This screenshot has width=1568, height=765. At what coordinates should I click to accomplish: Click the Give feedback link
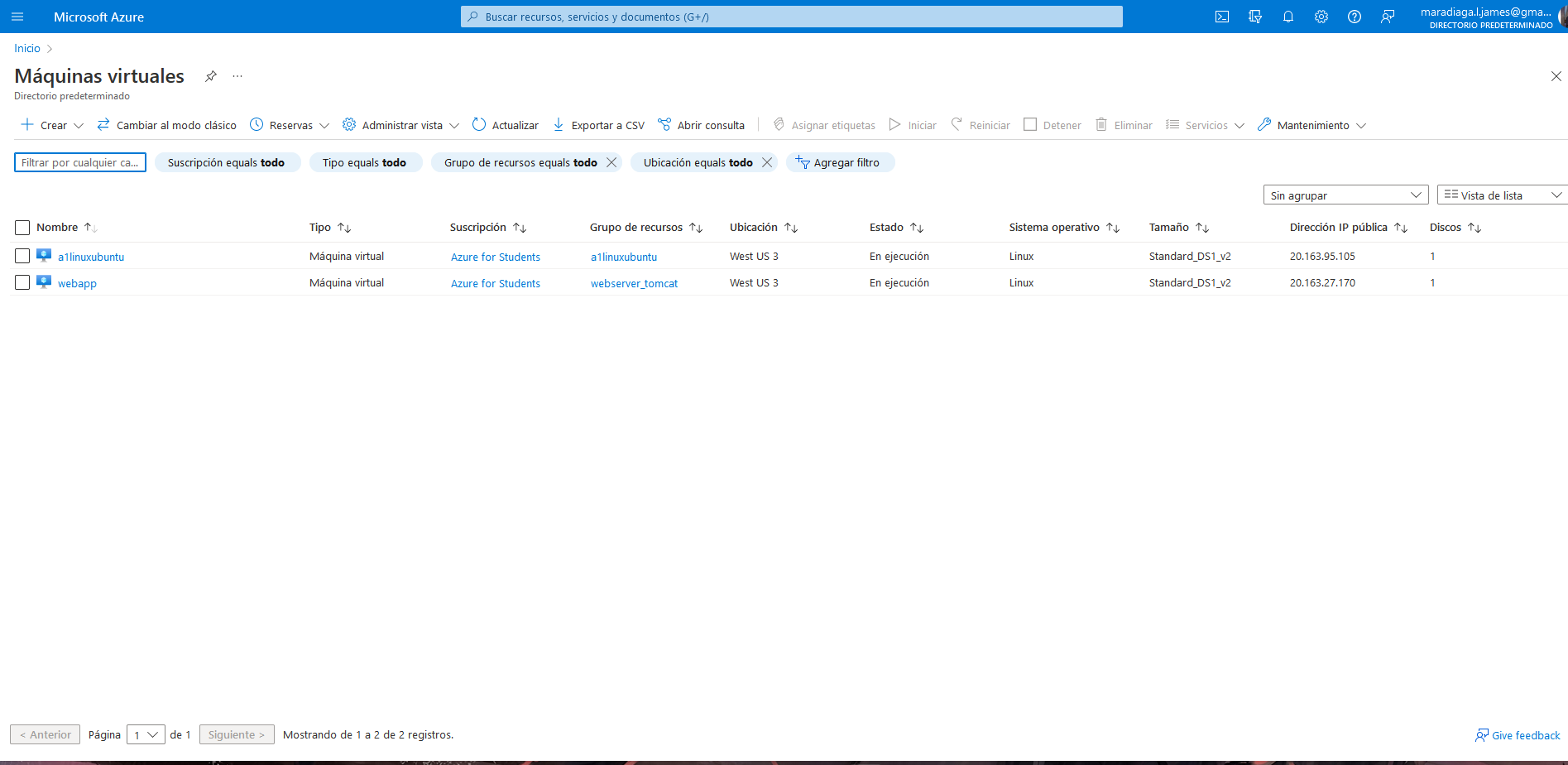tap(1518, 735)
